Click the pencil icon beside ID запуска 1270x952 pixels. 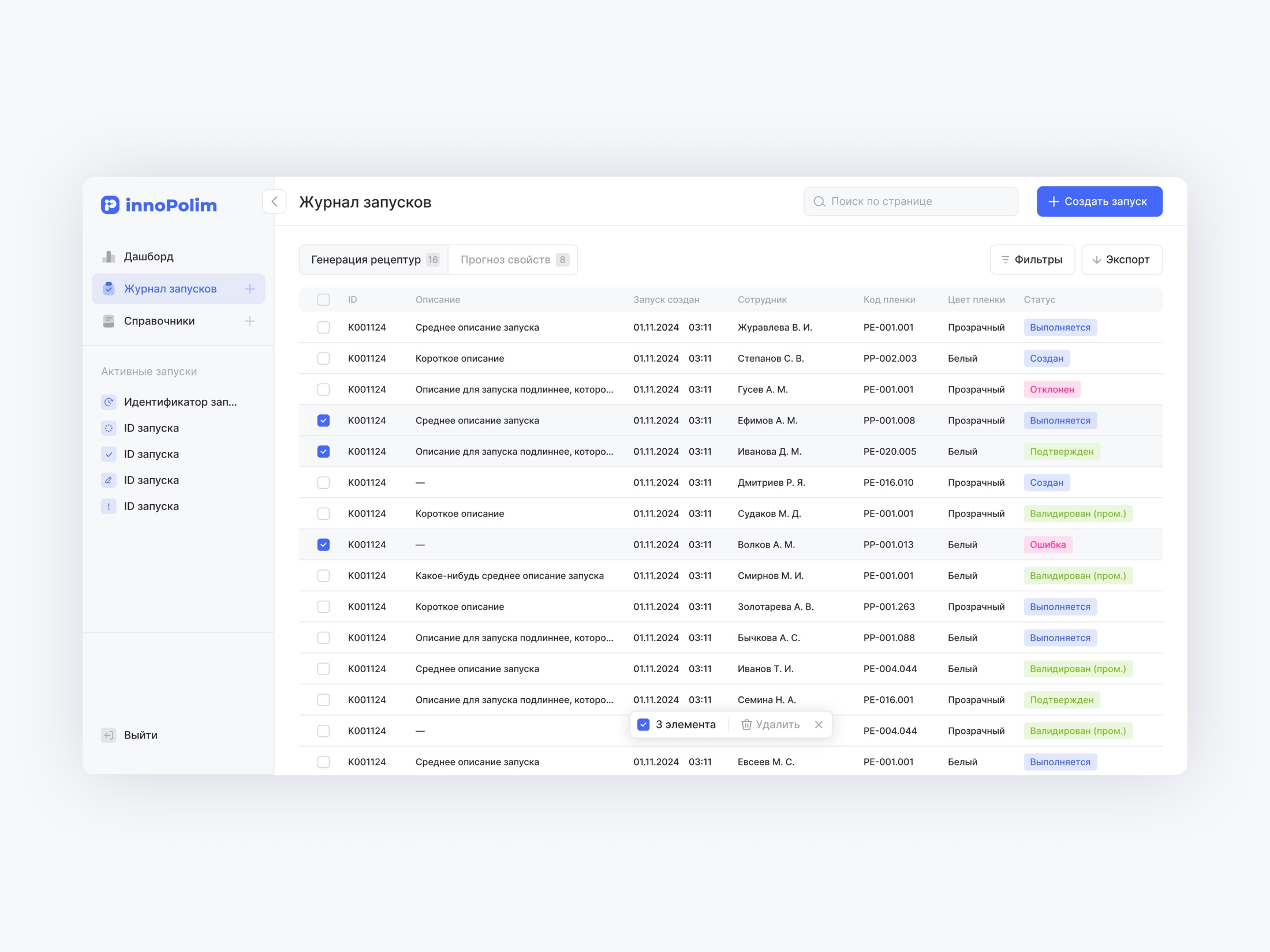[x=109, y=480]
